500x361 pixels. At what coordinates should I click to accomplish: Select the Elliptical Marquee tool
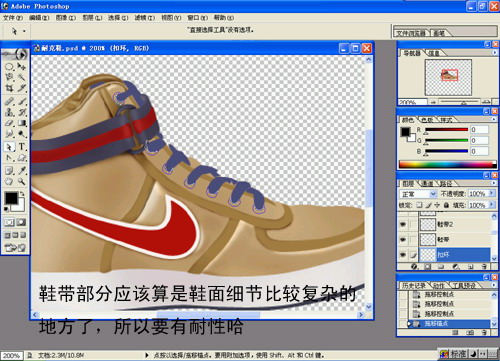(x=9, y=66)
